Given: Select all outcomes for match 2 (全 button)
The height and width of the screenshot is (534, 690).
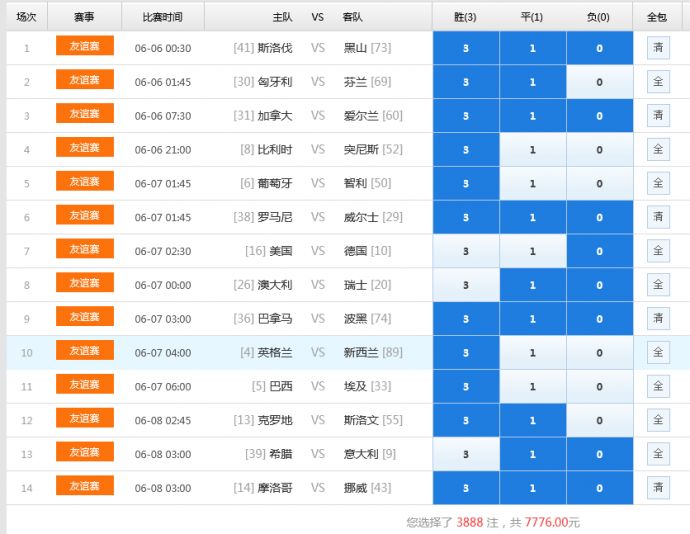Looking at the screenshot, I should point(658,81).
